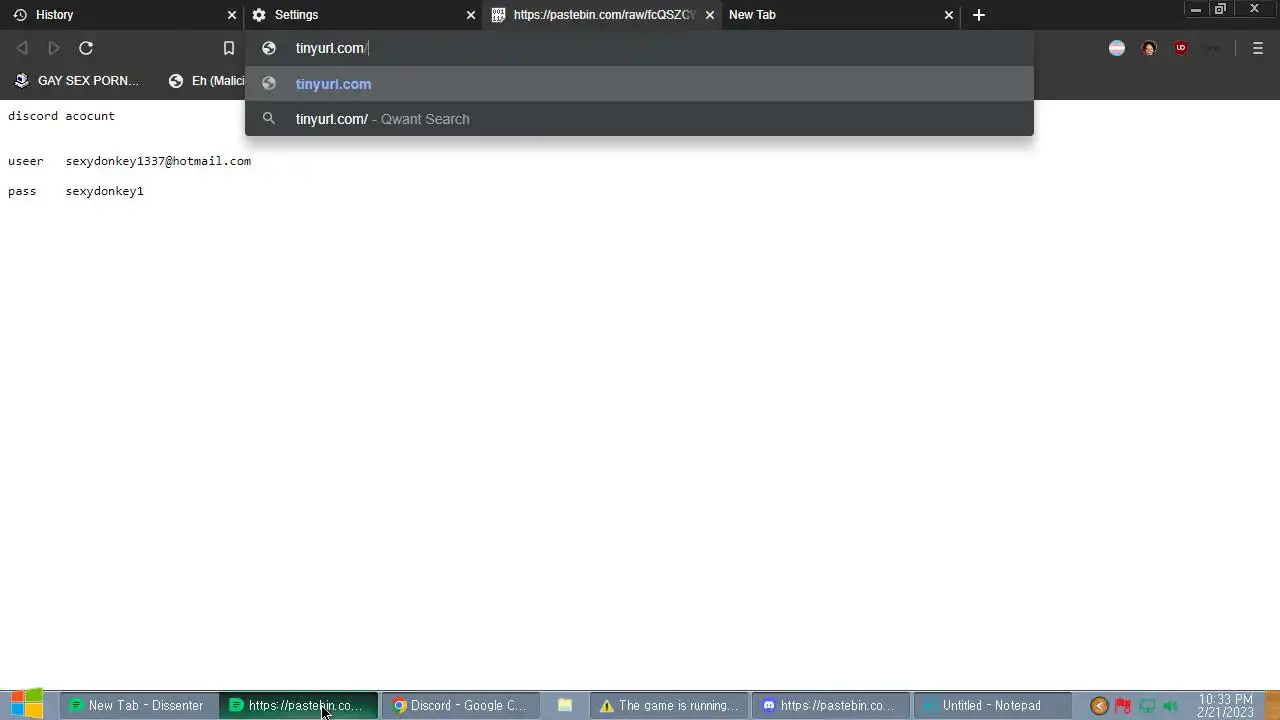This screenshot has width=1280, height=720.
Task: Close the Settings tab
Action: [471, 15]
